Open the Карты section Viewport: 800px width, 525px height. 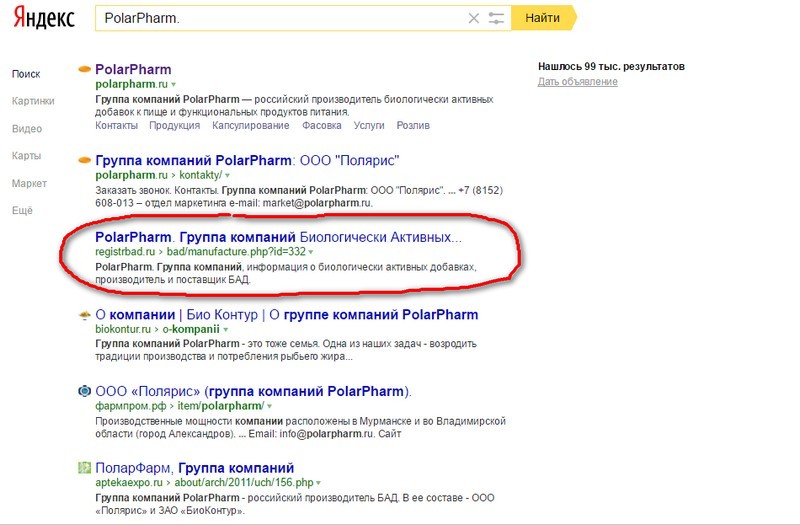pos(27,156)
